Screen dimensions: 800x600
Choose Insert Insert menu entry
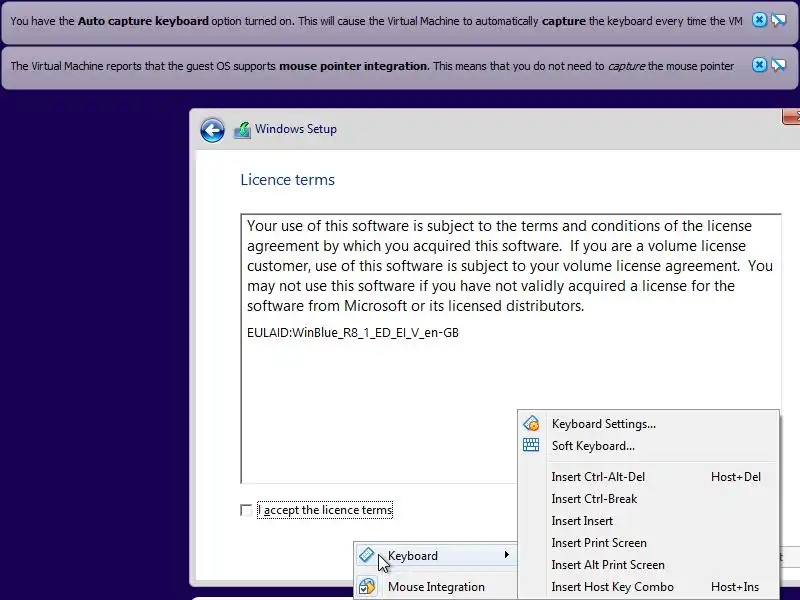(x=648, y=521)
